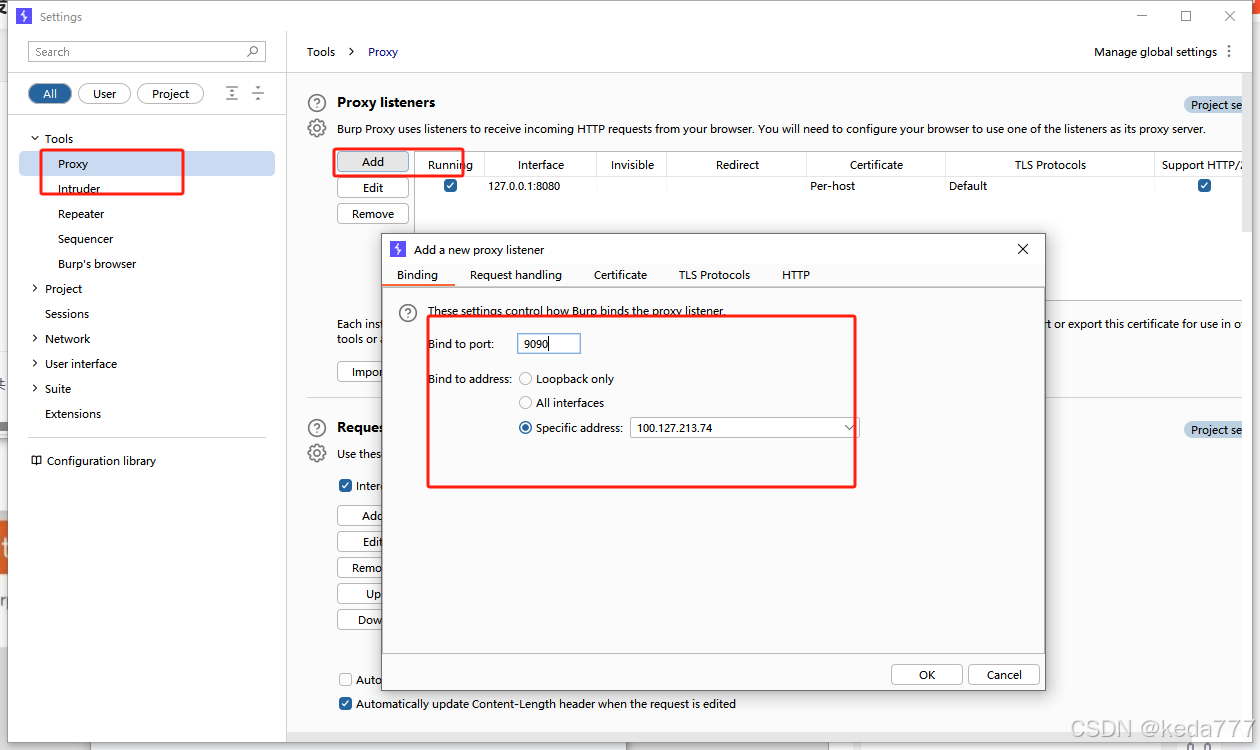Click the TLS Protocols column header
1260x750 pixels.
(x=1050, y=165)
